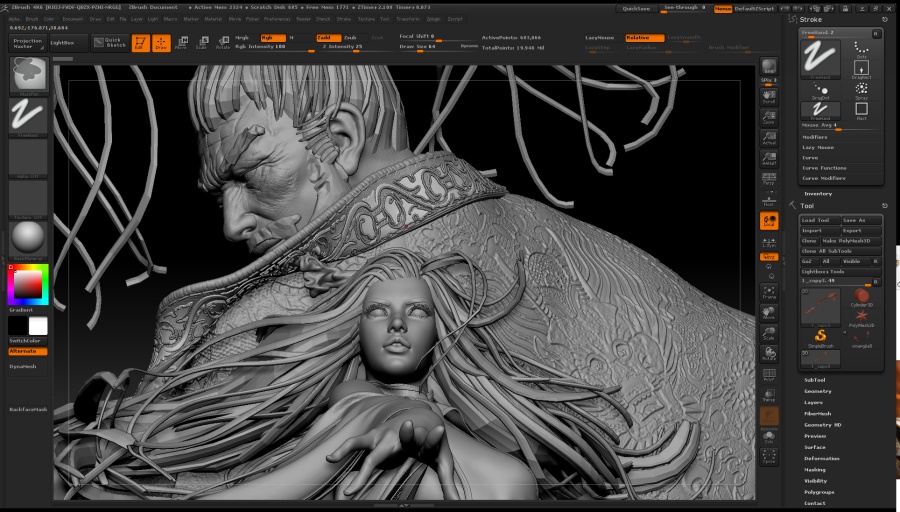The image size is (900, 512).
Task: Click the Load Tool button
Action: [x=820, y=220]
